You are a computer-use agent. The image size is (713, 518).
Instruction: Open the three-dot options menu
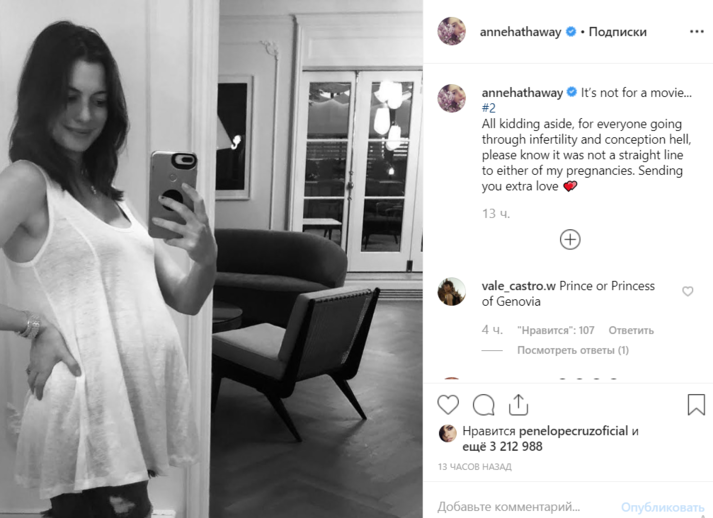point(697,31)
